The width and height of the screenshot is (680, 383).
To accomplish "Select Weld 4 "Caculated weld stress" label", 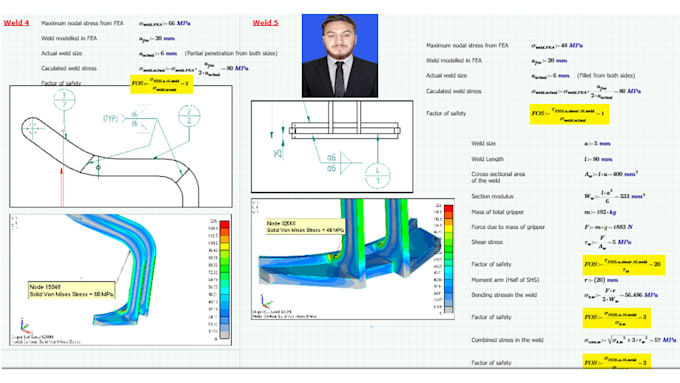I will click(x=69, y=69).
